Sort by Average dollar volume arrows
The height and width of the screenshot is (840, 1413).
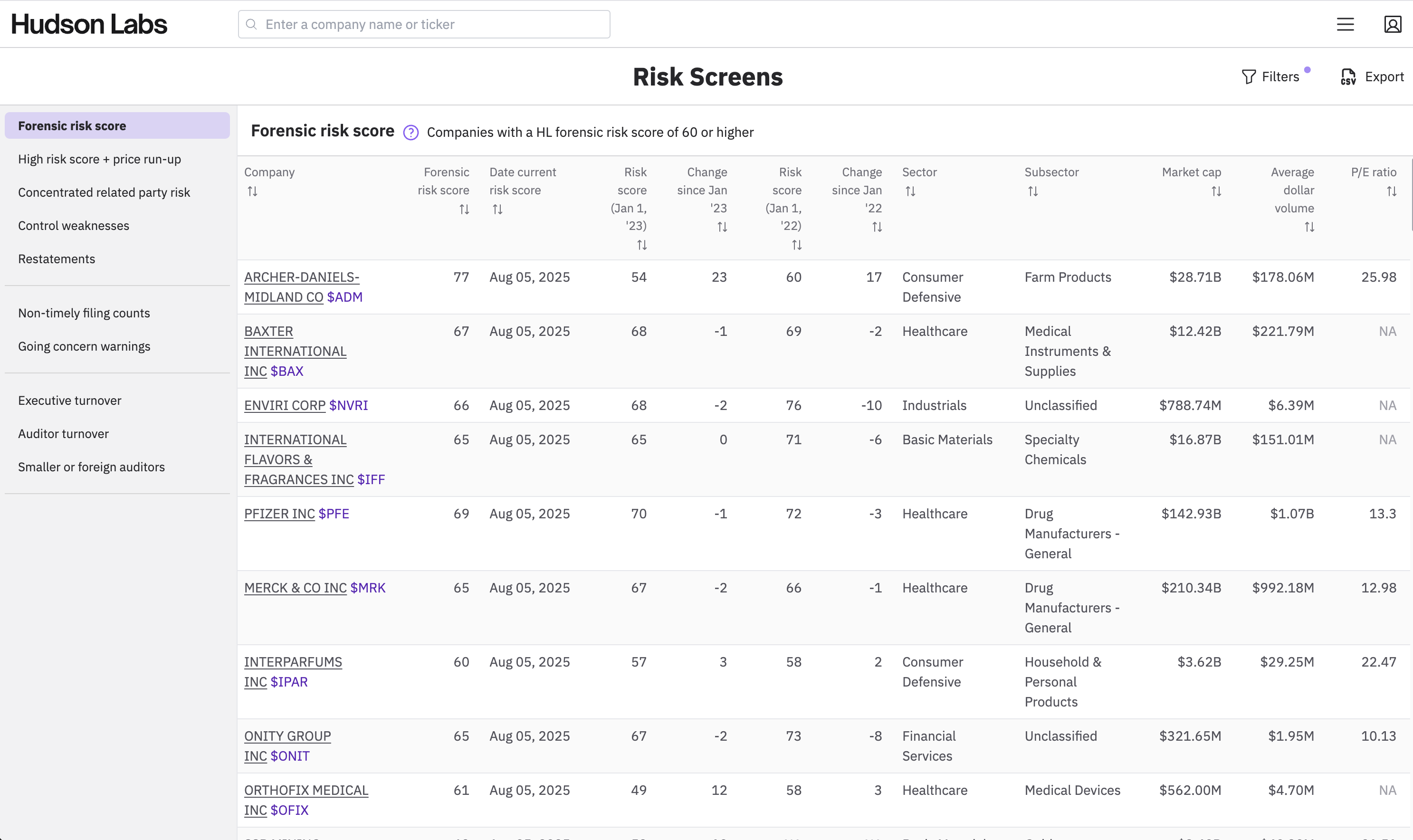[1309, 227]
